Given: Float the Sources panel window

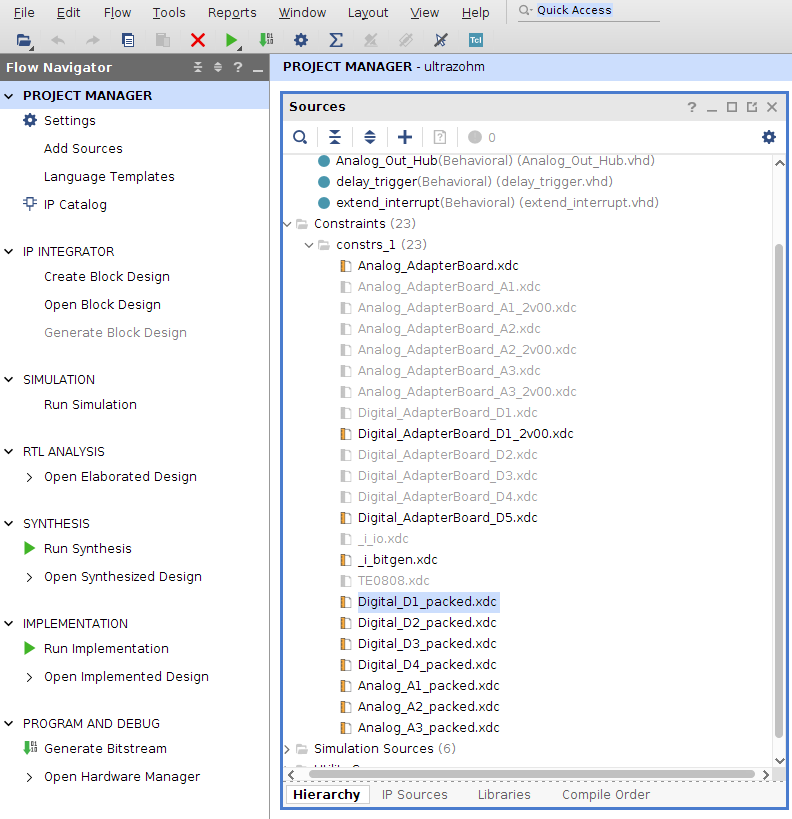Looking at the screenshot, I should pos(752,107).
